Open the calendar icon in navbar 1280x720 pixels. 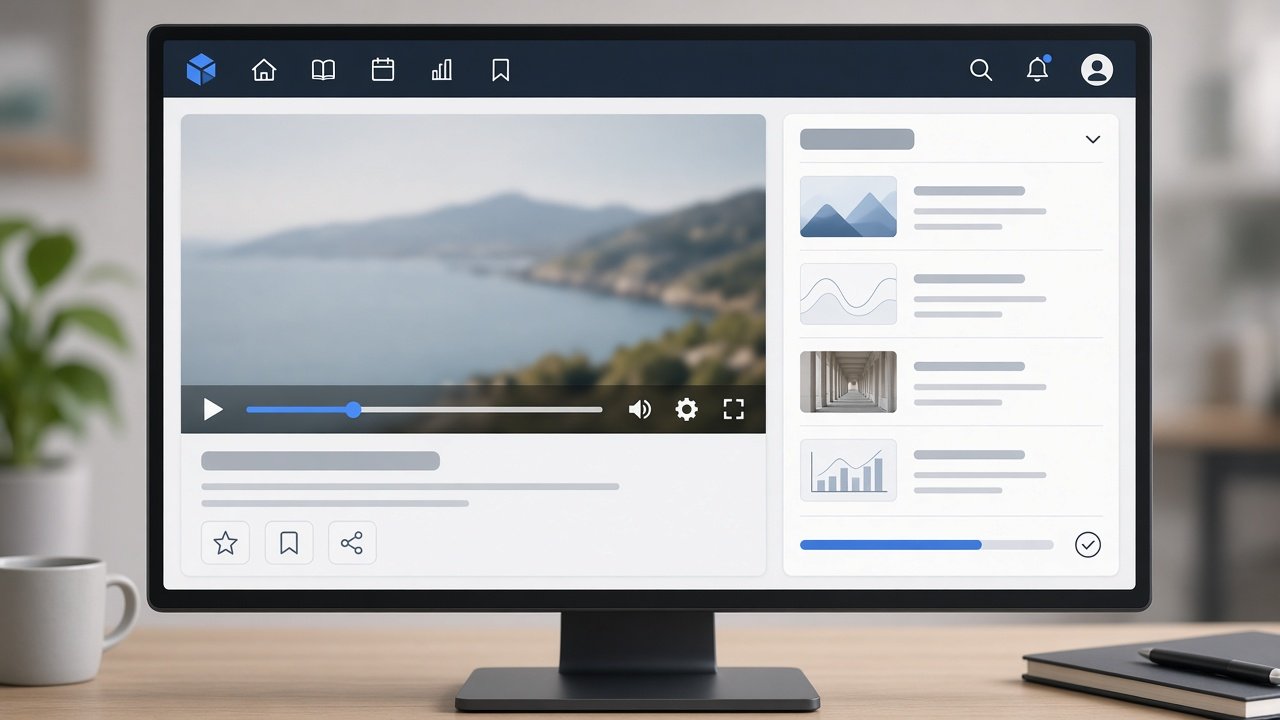(383, 69)
